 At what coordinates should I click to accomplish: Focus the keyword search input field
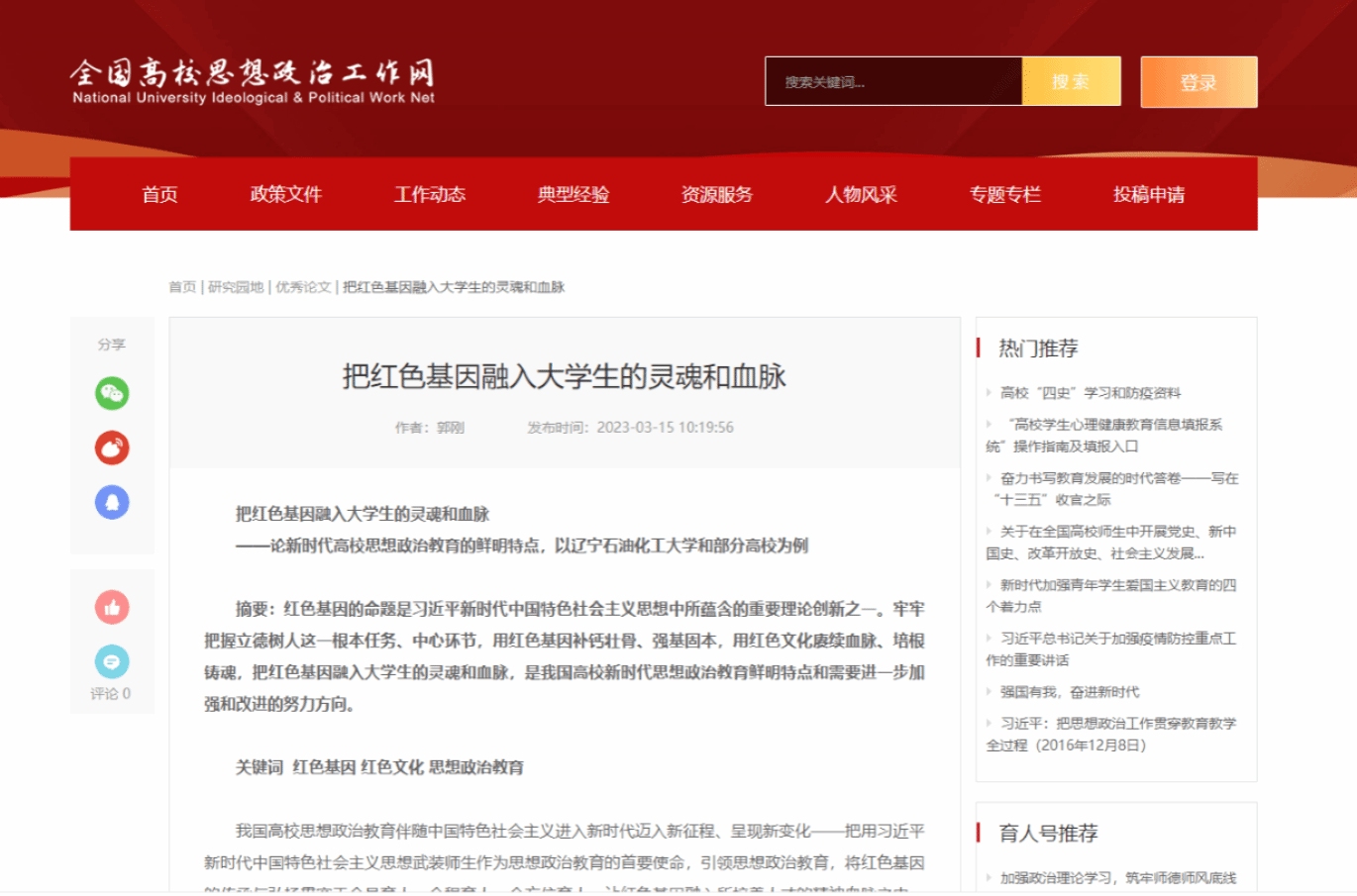(892, 82)
